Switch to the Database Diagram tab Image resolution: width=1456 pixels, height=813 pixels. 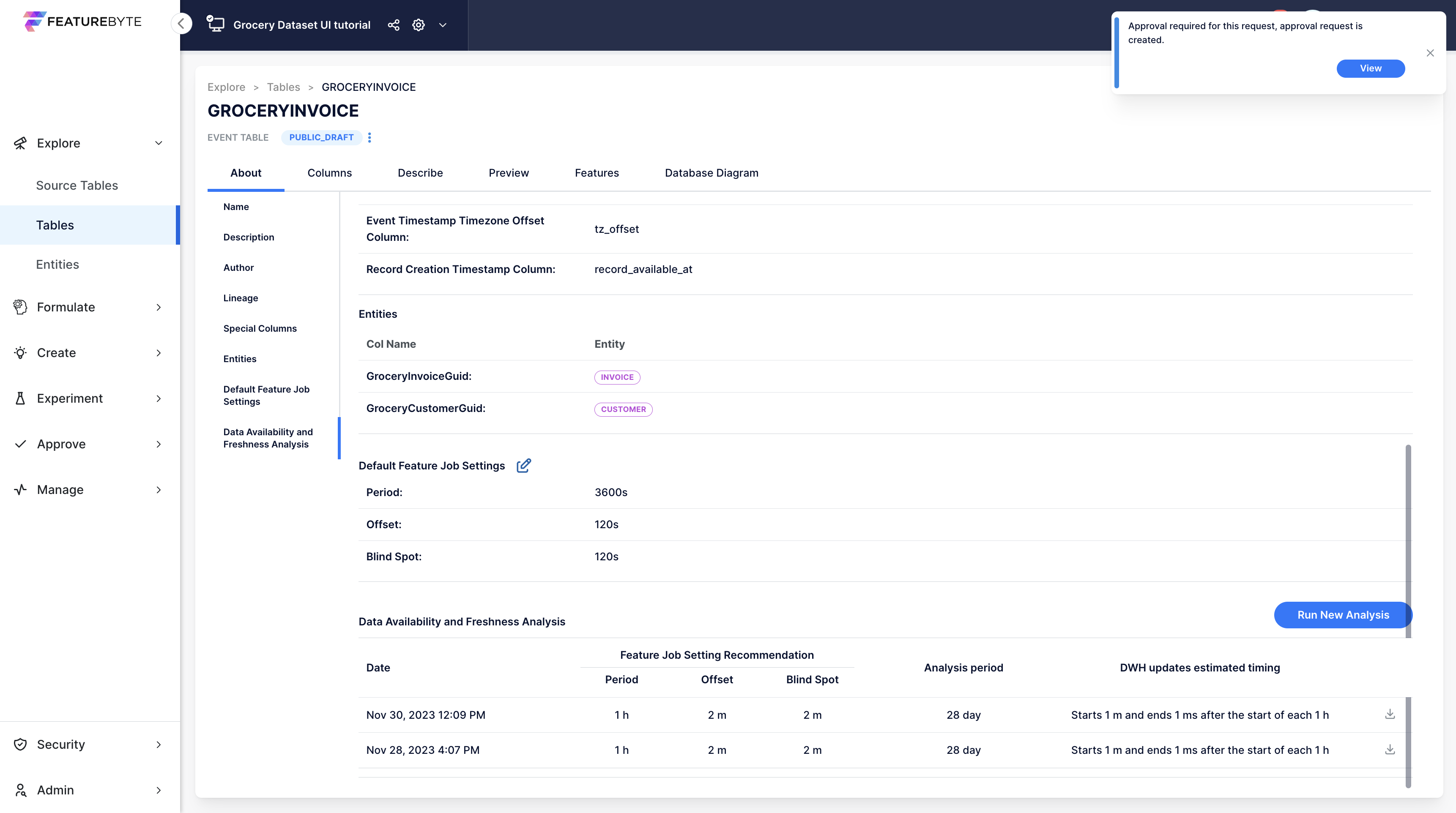(712, 173)
